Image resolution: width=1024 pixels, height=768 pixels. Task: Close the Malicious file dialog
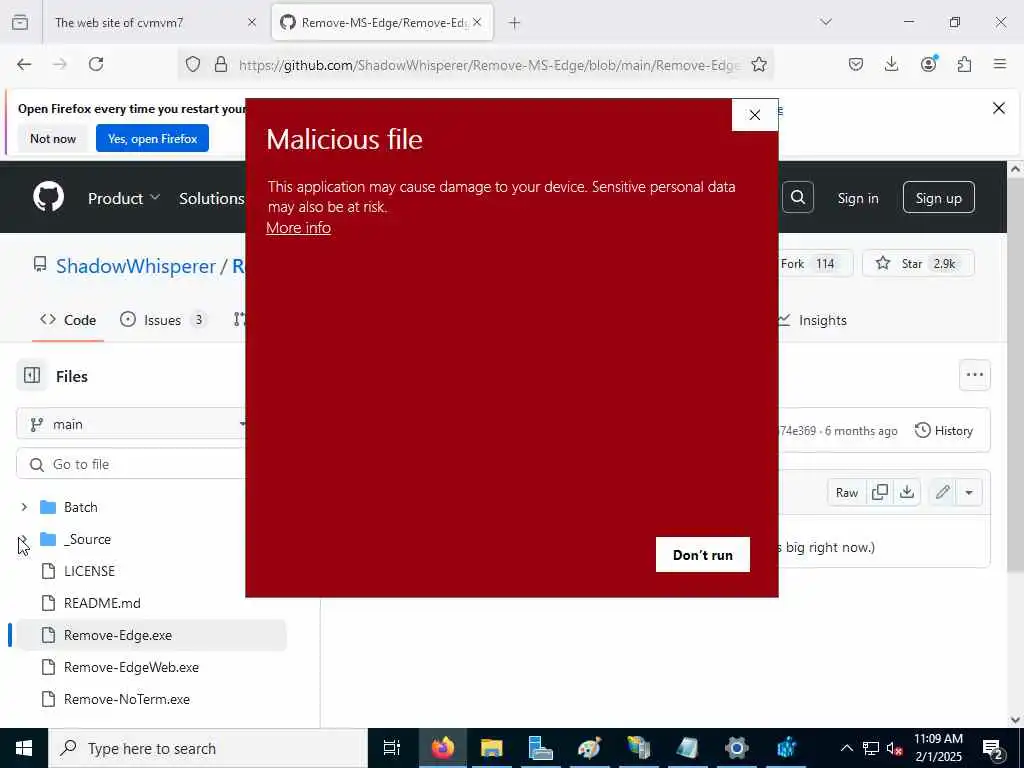754,115
